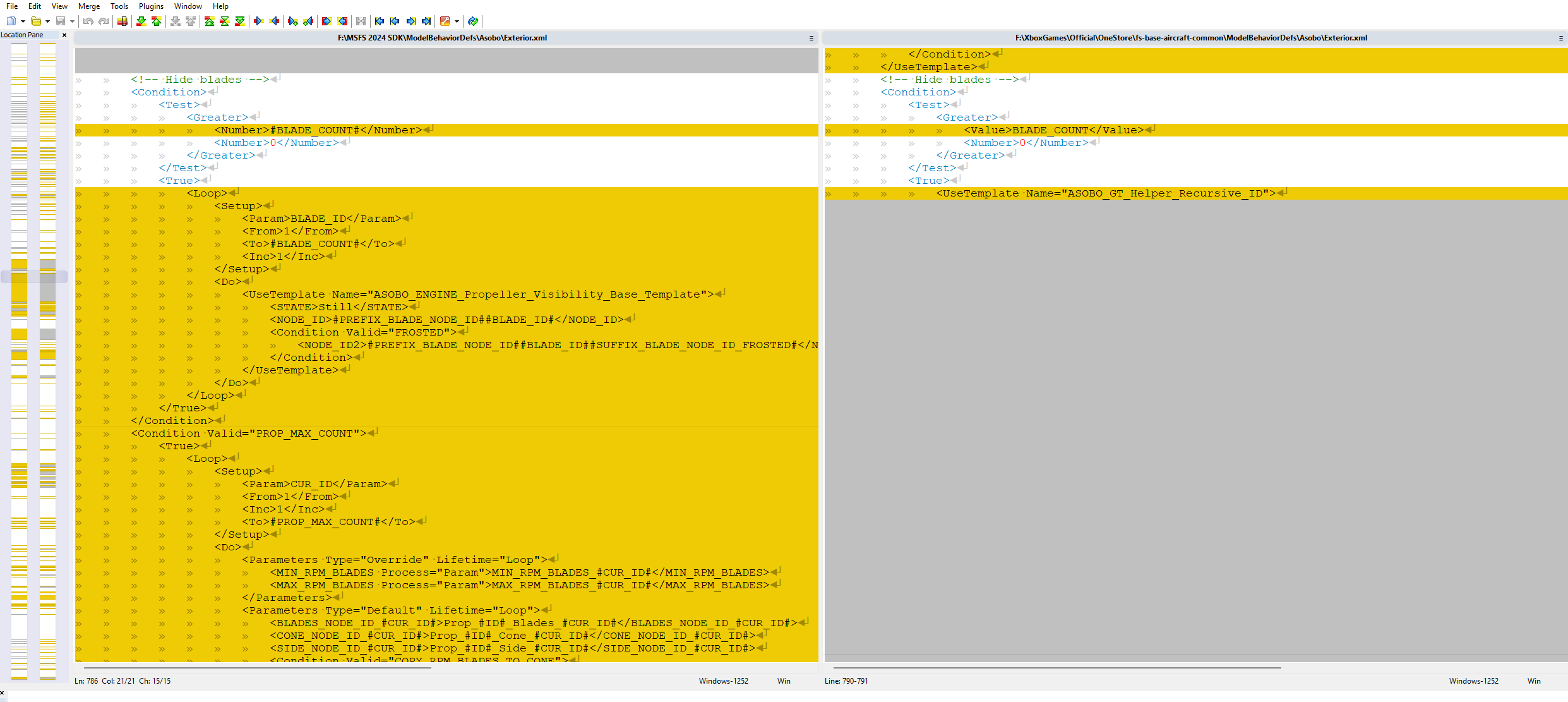The height and width of the screenshot is (702, 1568).
Task: Open the right file header menu button
Action: pos(1561,39)
